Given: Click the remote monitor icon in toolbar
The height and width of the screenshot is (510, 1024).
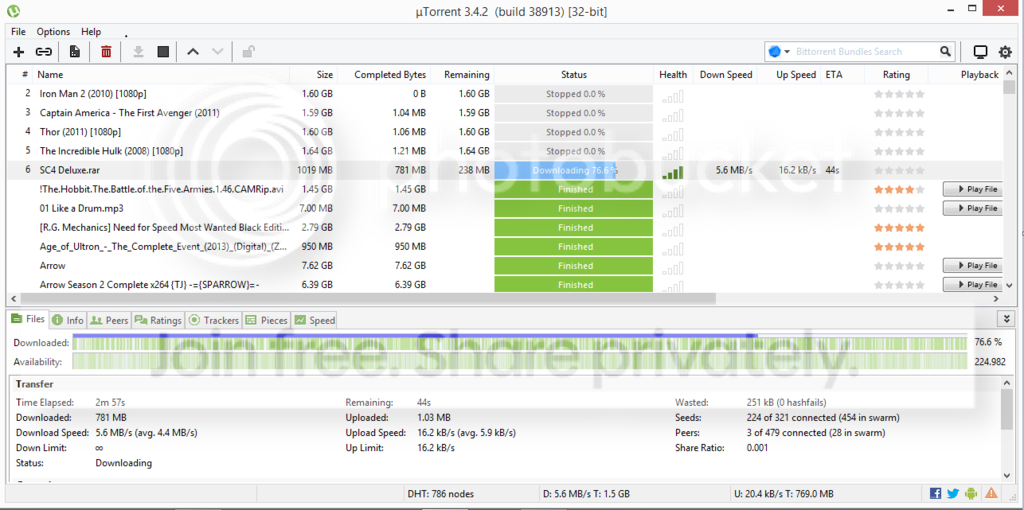Looking at the screenshot, I should coord(980,52).
